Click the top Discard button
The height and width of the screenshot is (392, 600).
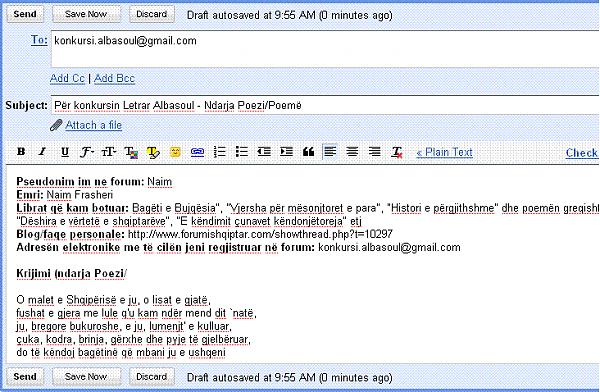(x=152, y=14)
